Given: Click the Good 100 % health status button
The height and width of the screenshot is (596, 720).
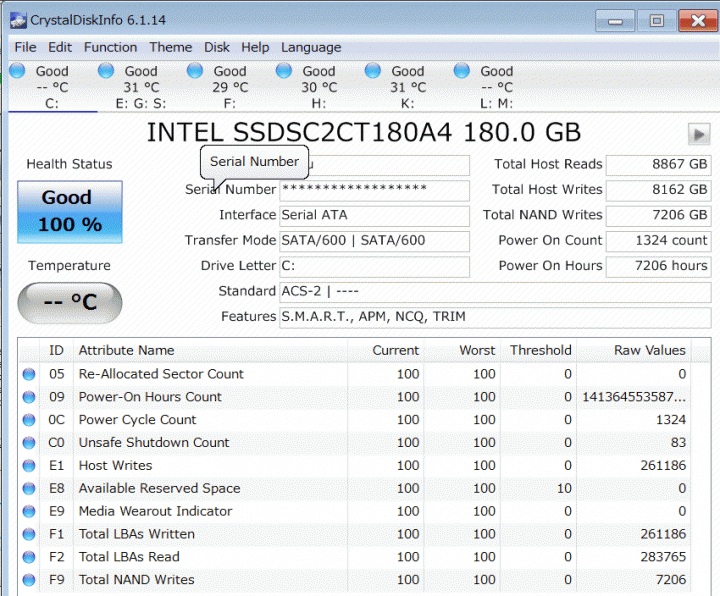Looking at the screenshot, I should coord(70,212).
